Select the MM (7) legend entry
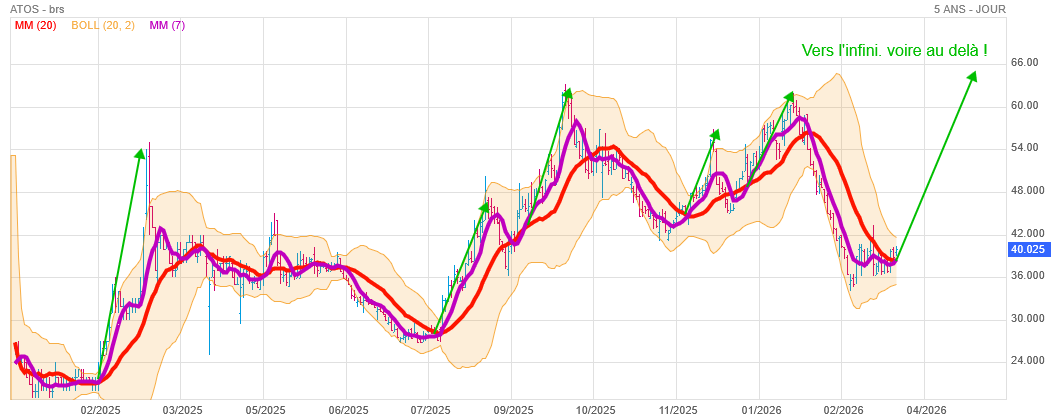This screenshot has height=420, width=1051. pos(167,25)
